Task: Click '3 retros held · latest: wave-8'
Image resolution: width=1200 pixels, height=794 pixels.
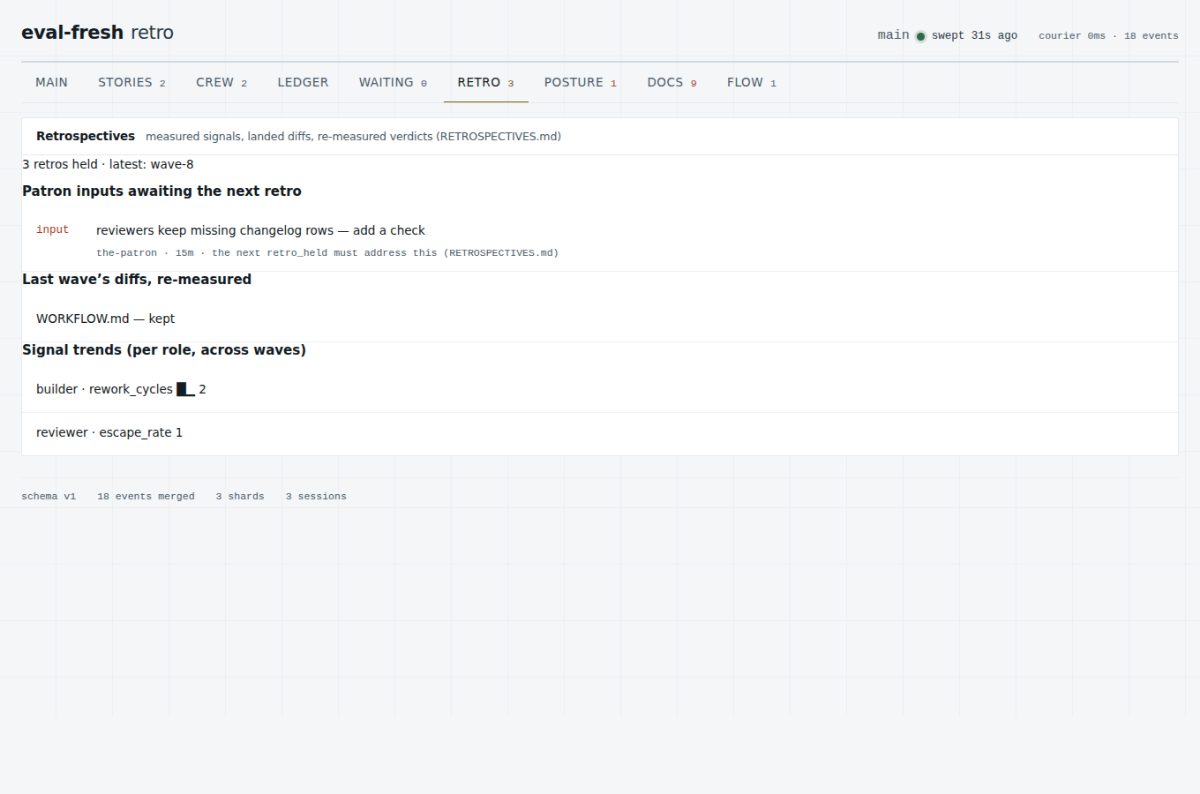Action: pyautogui.click(x=108, y=164)
